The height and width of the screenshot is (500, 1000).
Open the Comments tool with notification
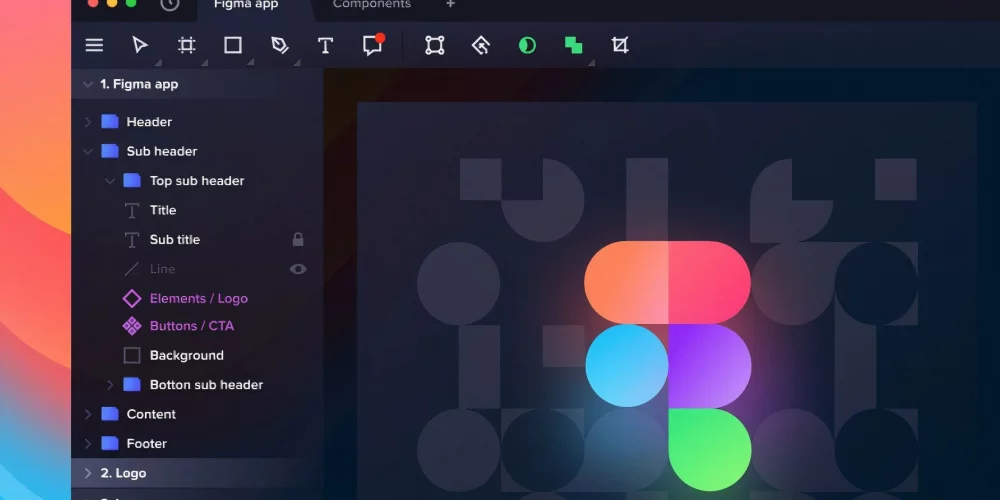[373, 45]
